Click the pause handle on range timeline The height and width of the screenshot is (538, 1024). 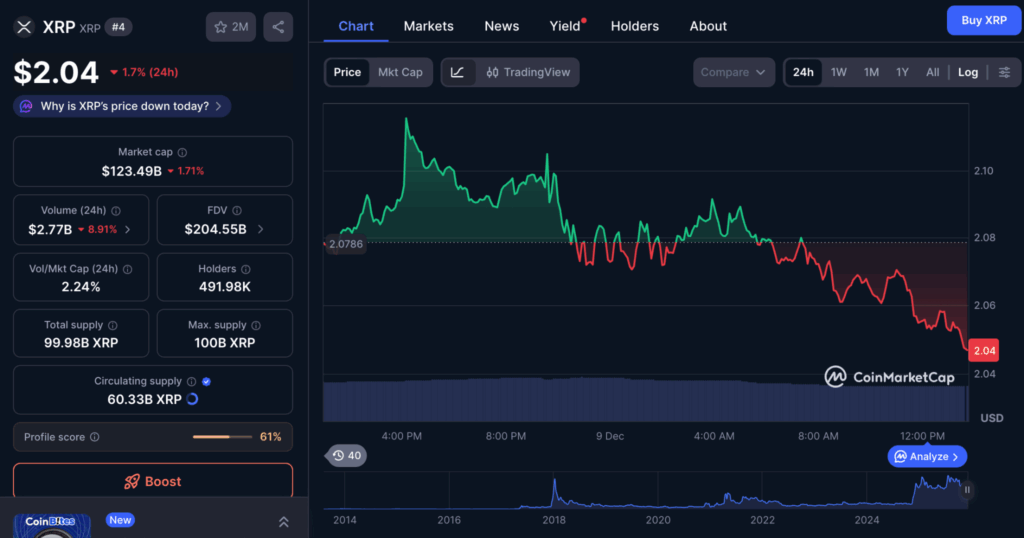967,490
